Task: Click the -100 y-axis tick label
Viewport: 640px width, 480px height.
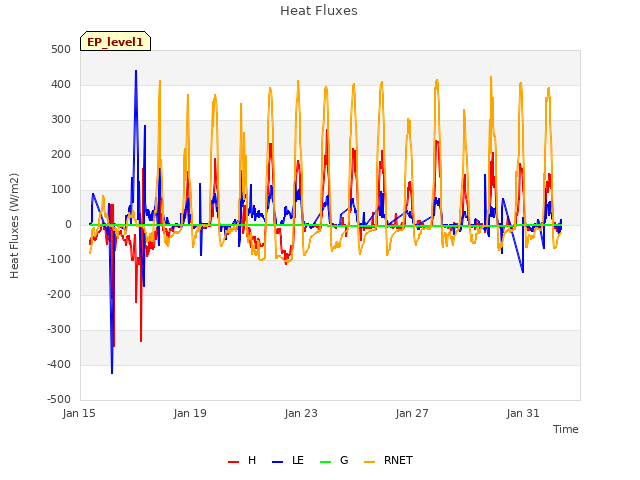Action: point(59,260)
